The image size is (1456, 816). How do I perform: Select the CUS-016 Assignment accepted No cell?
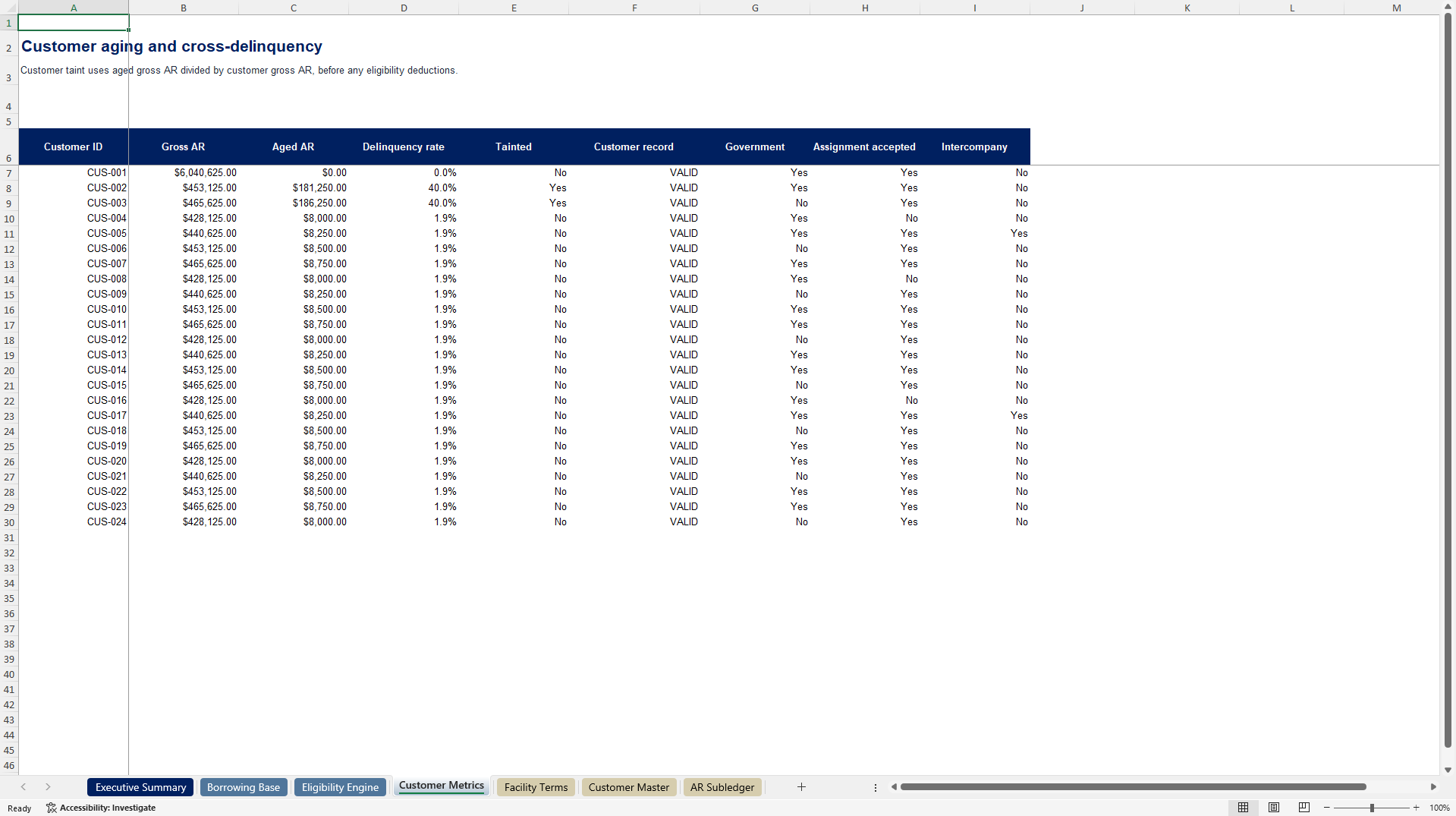pos(865,401)
